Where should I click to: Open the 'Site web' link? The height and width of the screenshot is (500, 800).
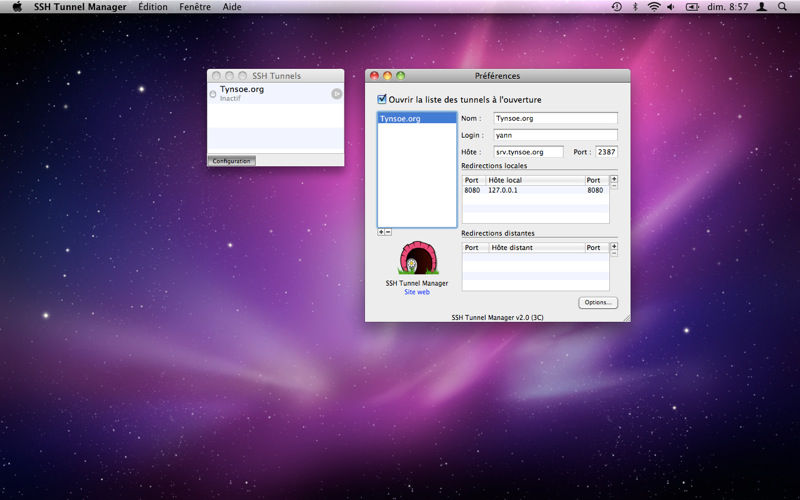tap(417, 292)
